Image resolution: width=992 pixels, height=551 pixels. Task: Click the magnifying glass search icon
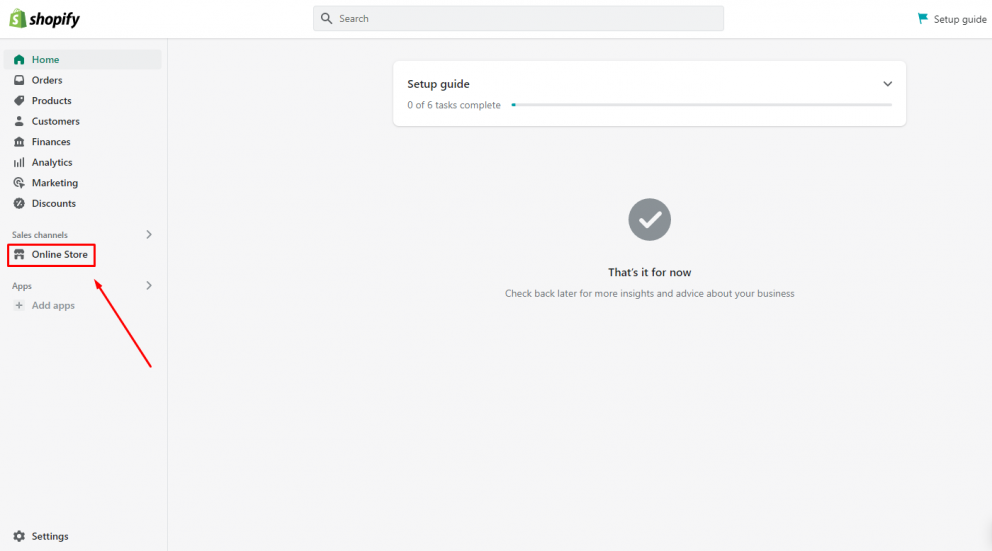(326, 18)
